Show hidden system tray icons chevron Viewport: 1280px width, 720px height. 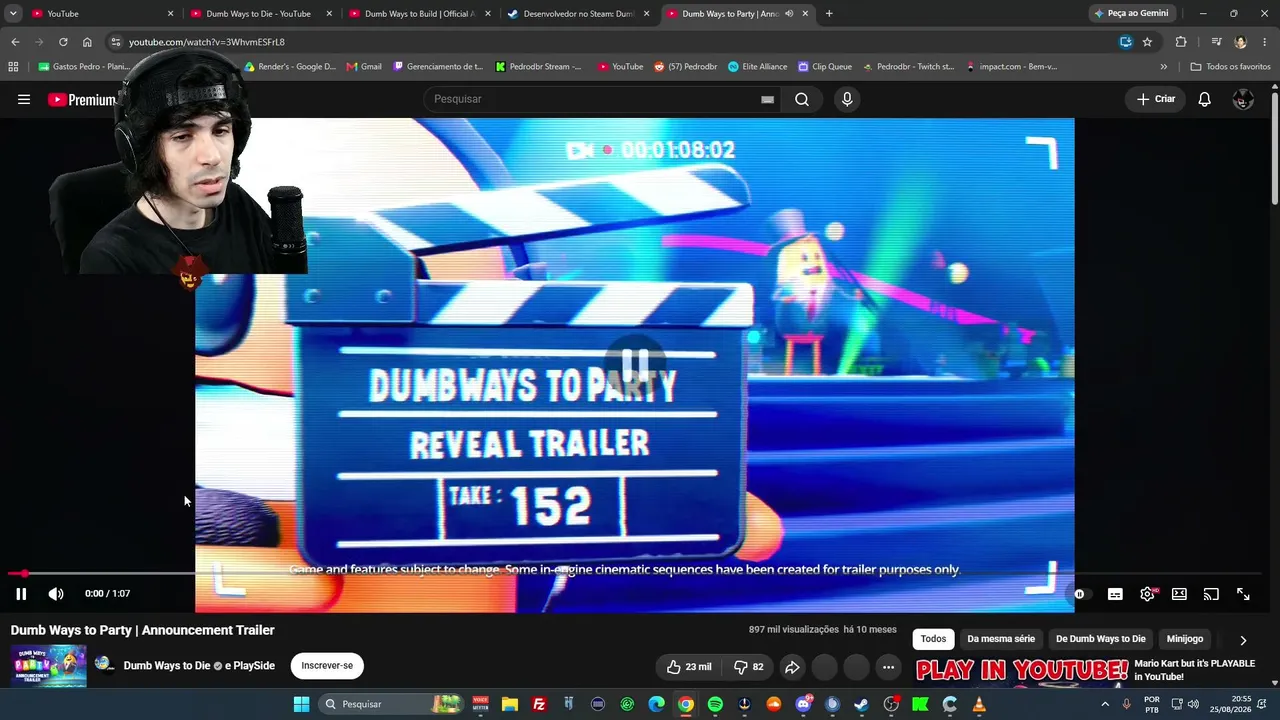(x=1105, y=704)
